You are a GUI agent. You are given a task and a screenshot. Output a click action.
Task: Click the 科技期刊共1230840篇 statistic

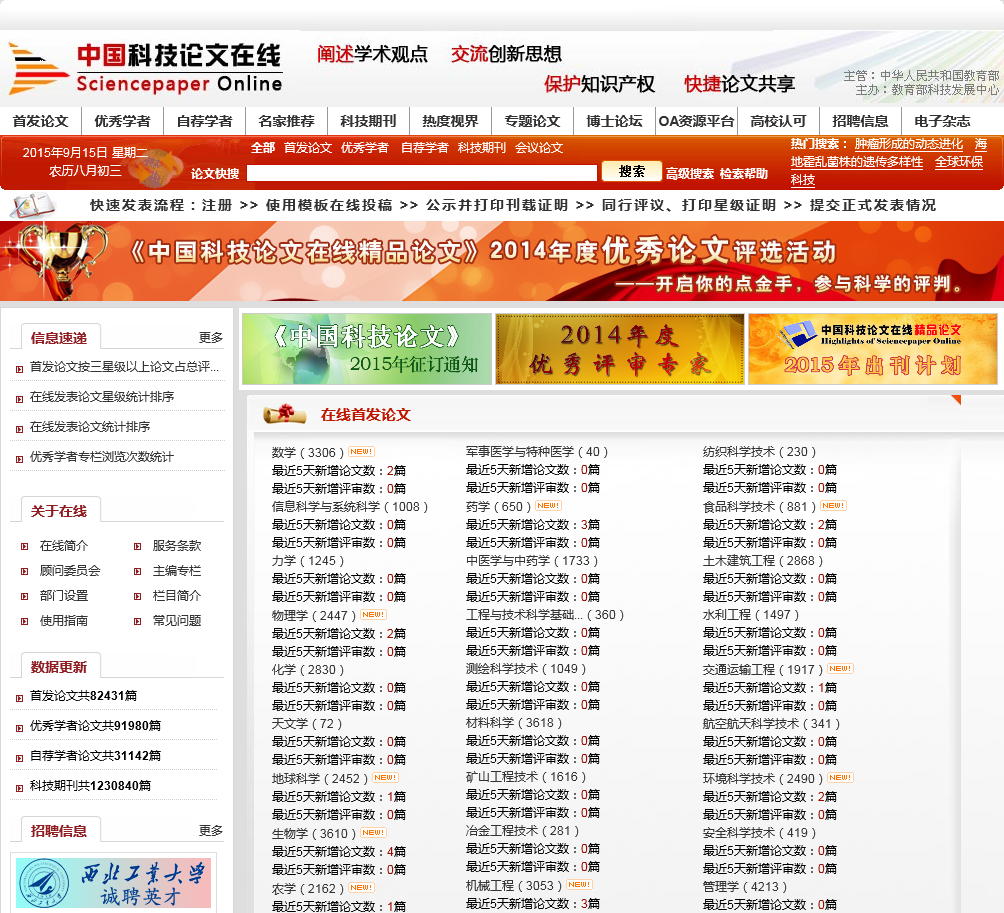coord(90,786)
